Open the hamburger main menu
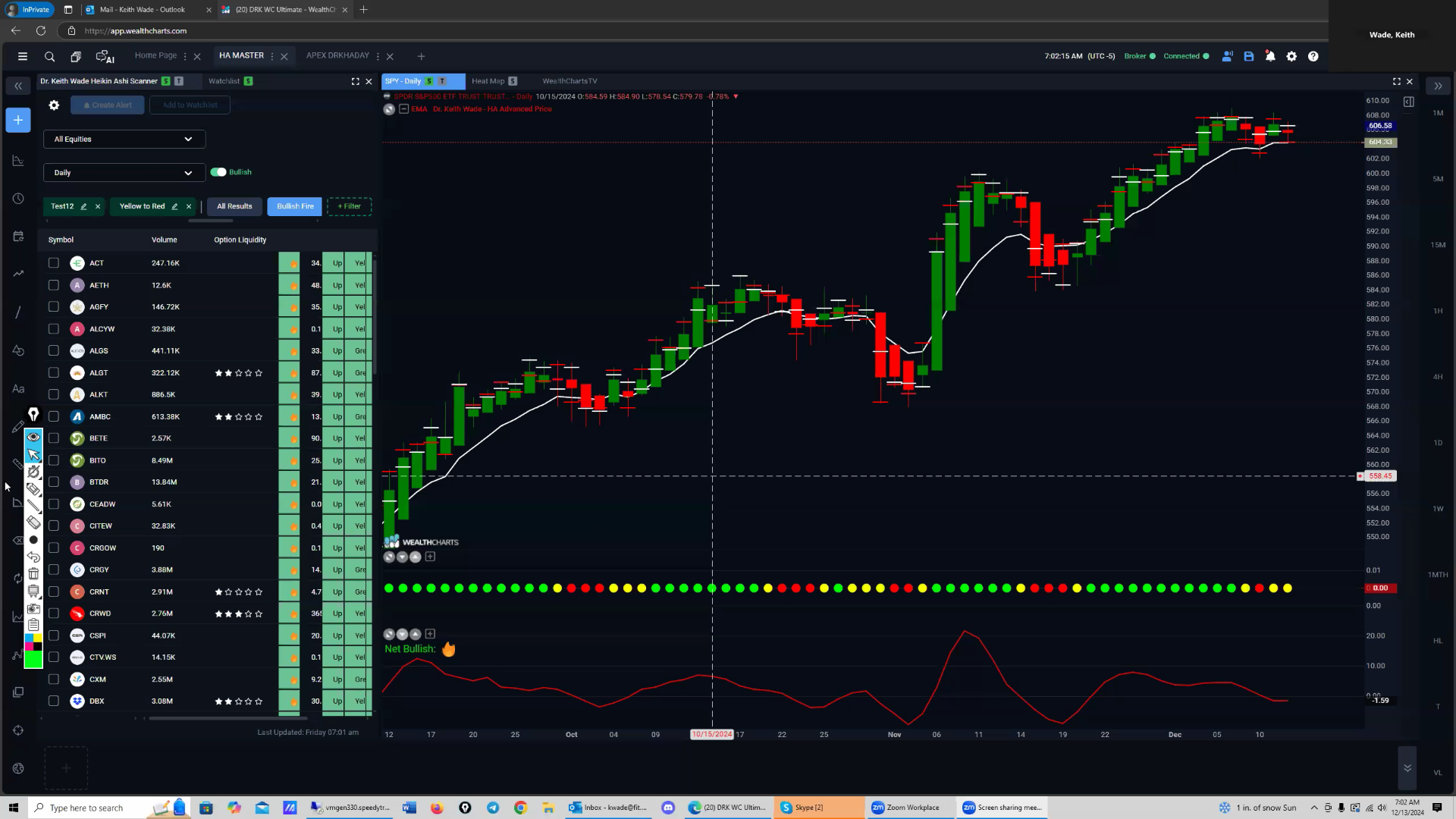This screenshot has height=819, width=1456. click(x=23, y=56)
